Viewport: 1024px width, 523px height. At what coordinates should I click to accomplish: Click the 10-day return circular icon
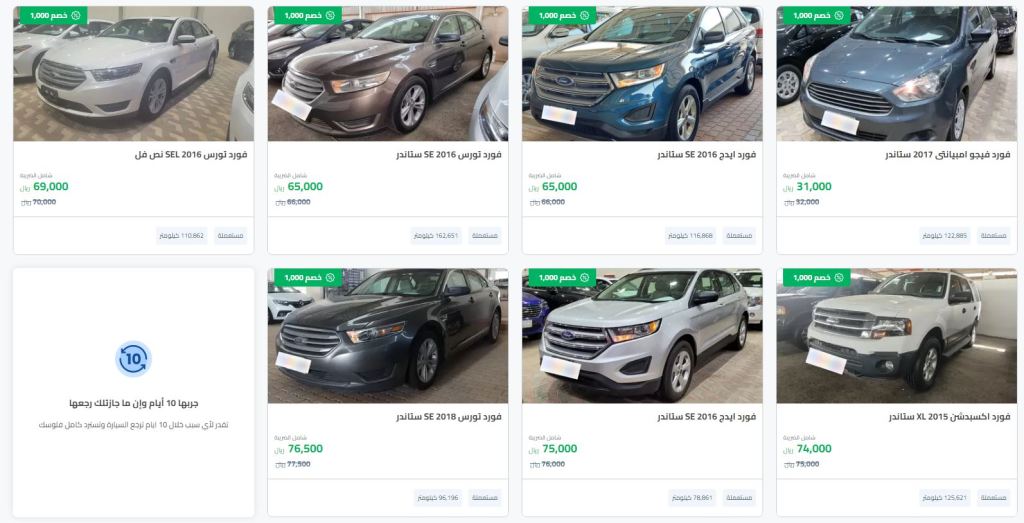click(133, 358)
